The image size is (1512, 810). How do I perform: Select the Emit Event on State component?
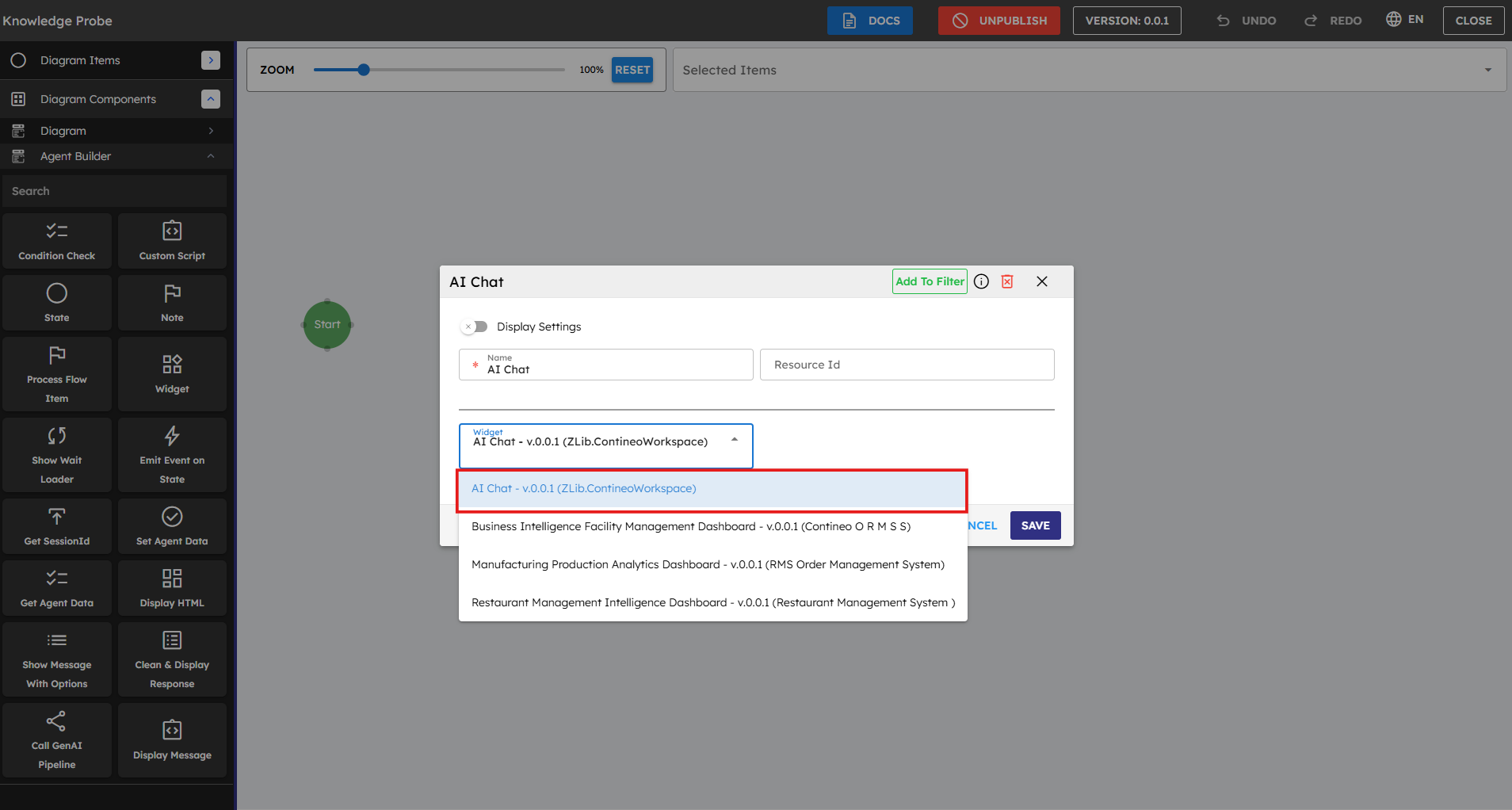tap(172, 455)
